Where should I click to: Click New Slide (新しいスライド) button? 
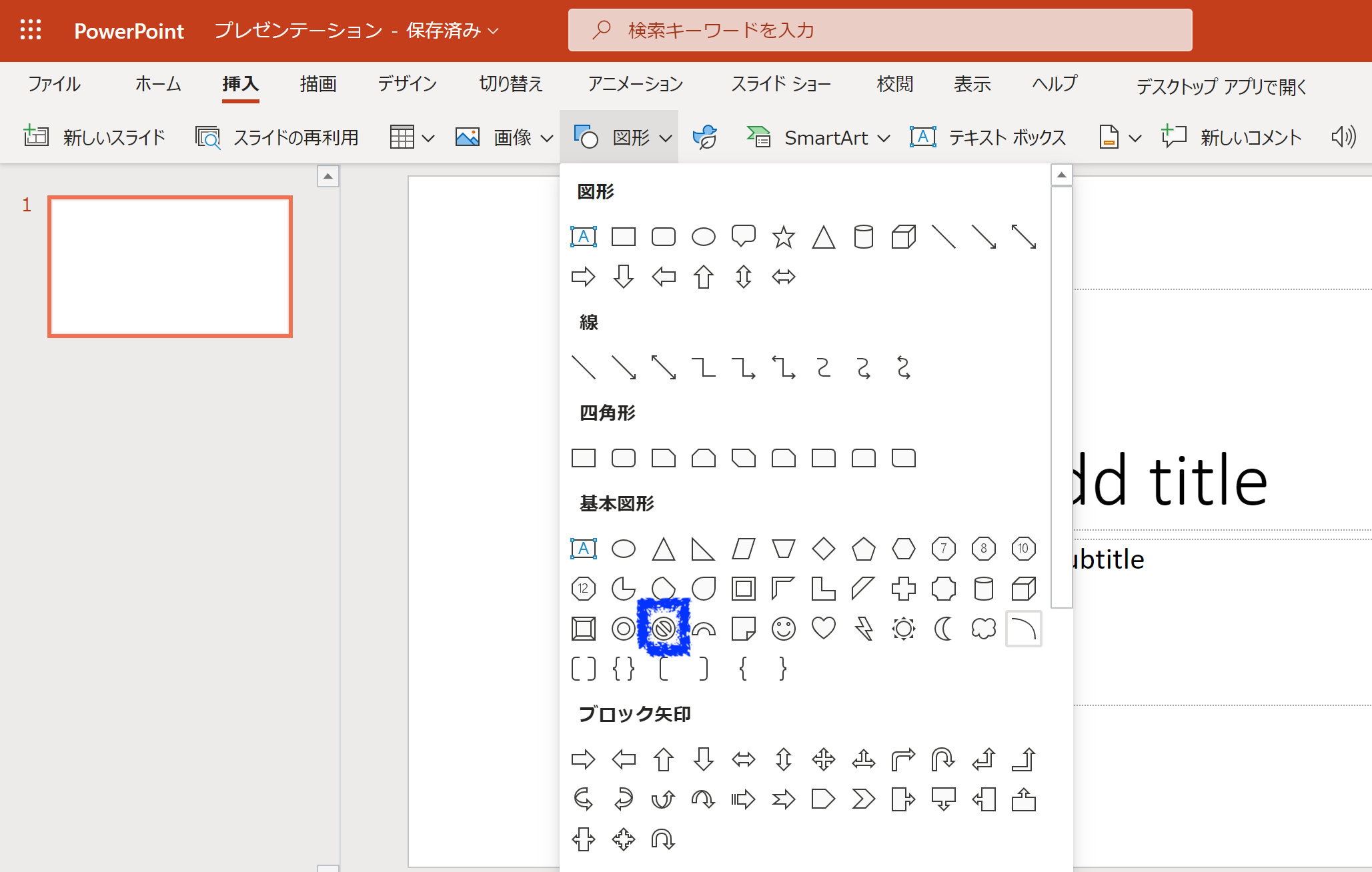point(94,137)
